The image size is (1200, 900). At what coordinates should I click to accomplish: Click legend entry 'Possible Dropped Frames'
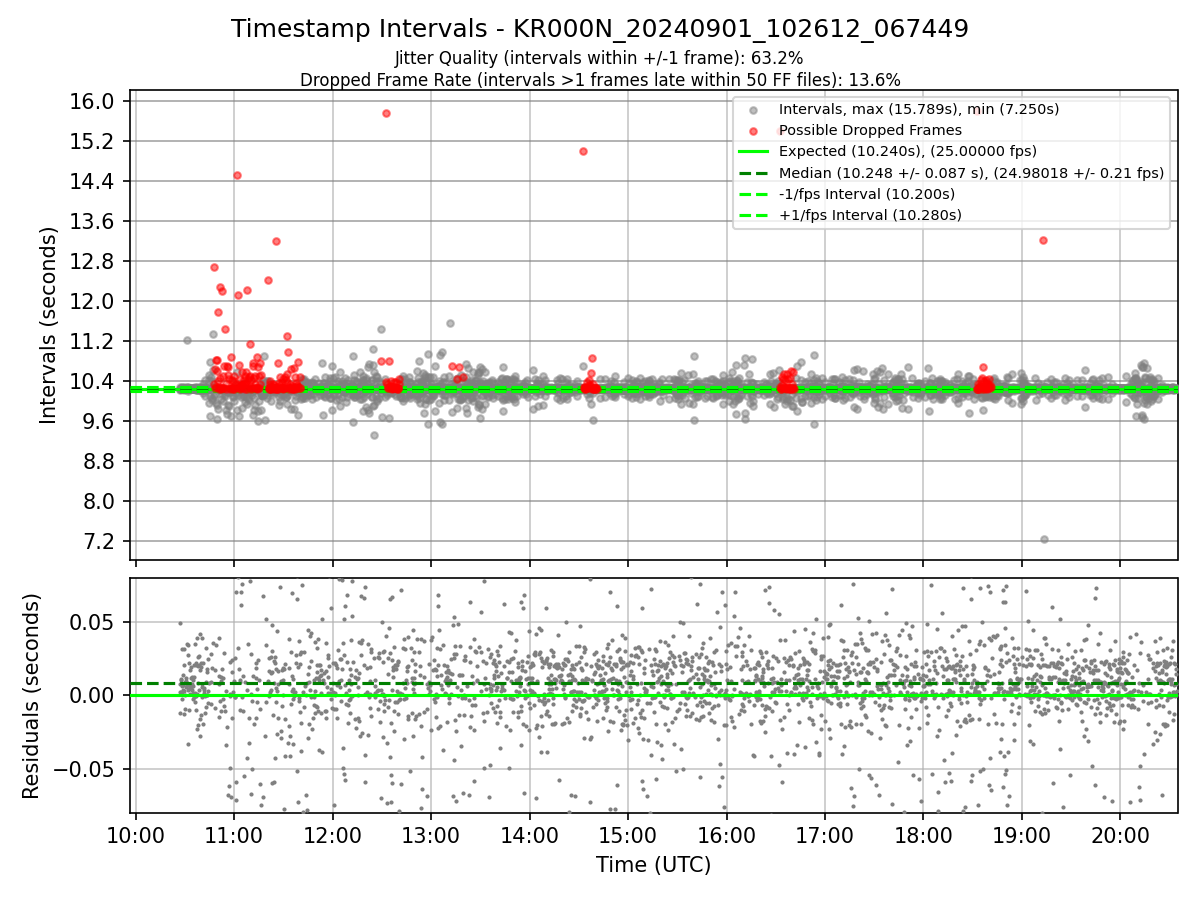coord(870,130)
